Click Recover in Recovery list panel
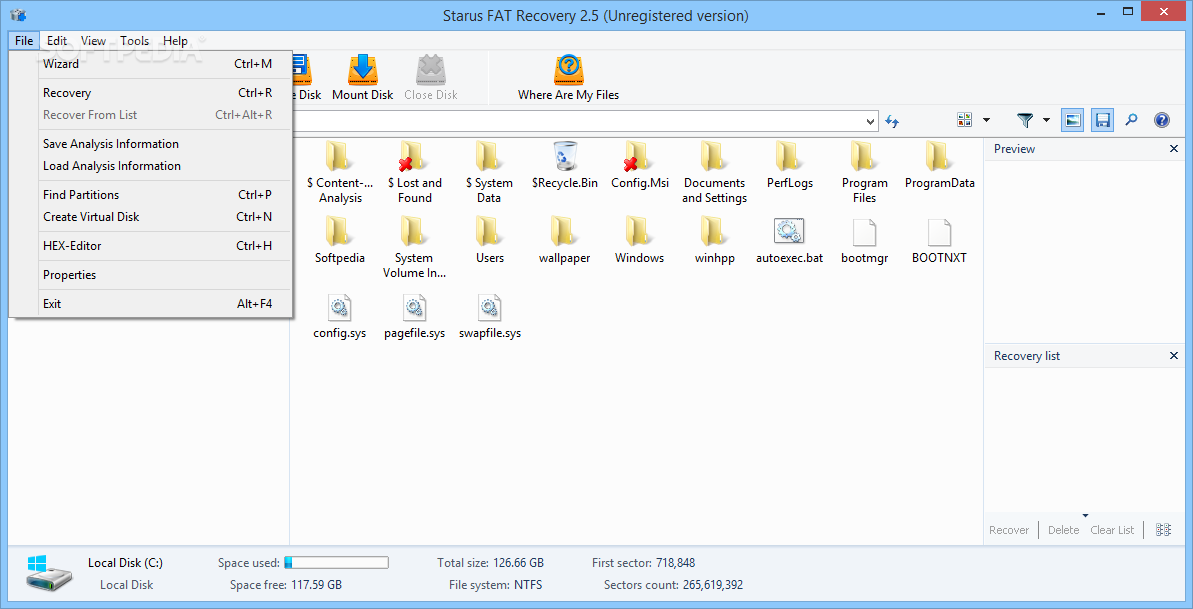This screenshot has width=1193, height=609. coord(1009,530)
